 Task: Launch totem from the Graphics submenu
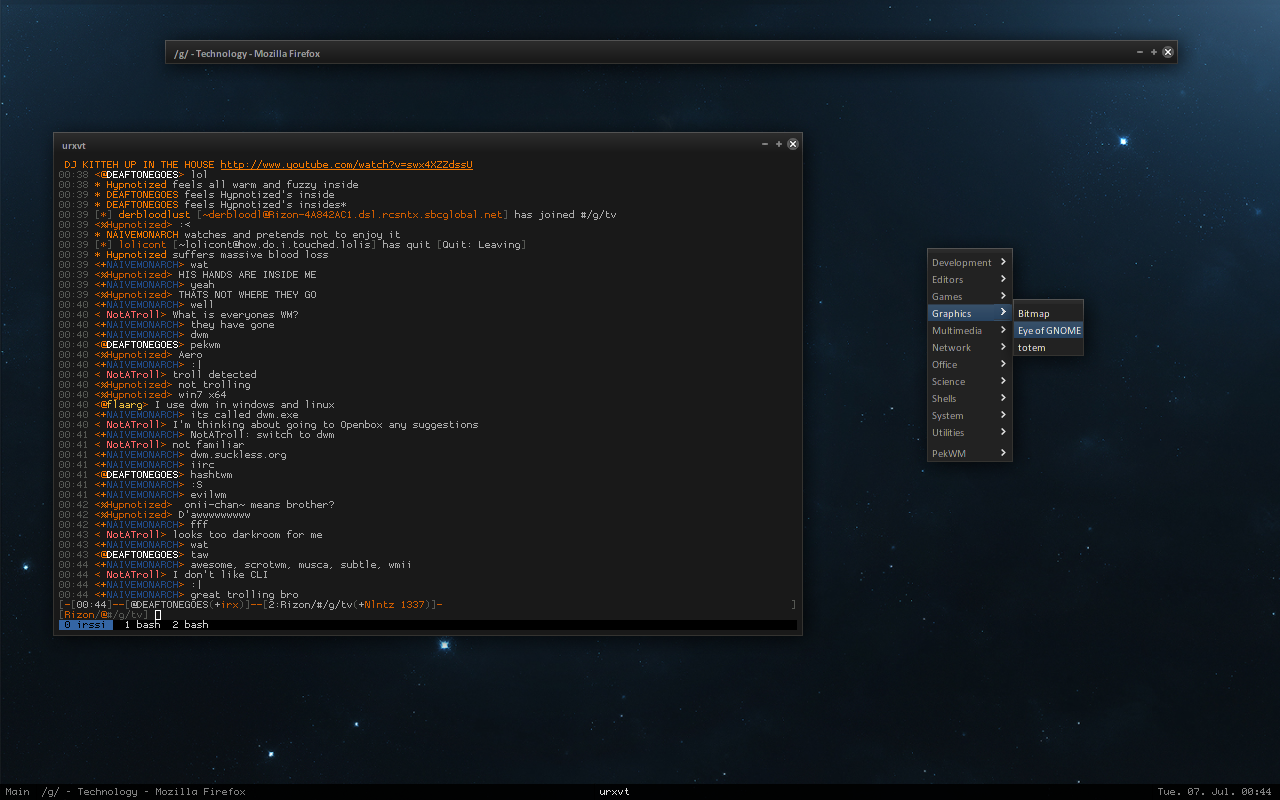[1032, 348]
